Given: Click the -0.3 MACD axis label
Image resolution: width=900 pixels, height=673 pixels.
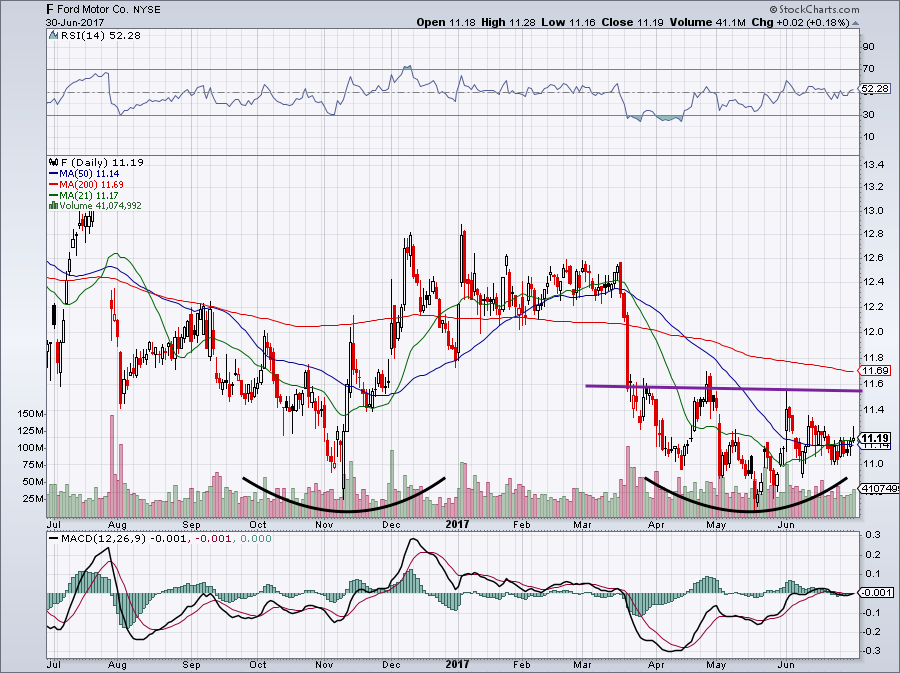Looking at the screenshot, I should pos(872,651).
